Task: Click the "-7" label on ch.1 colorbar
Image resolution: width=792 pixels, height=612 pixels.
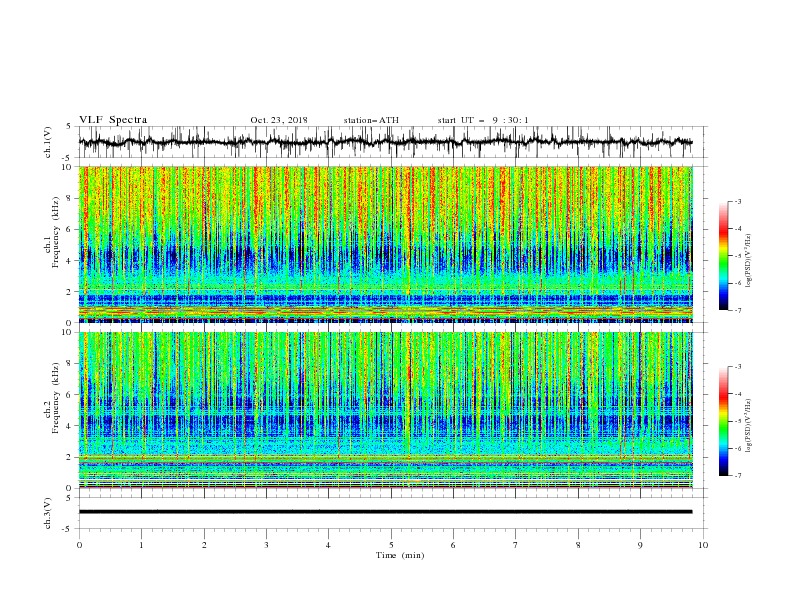Action: 738,310
